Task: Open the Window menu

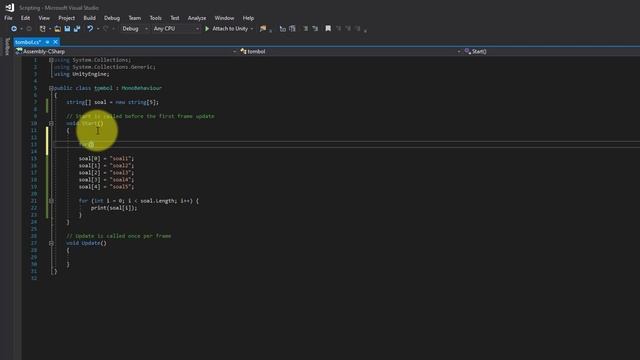Action: click(x=224, y=18)
